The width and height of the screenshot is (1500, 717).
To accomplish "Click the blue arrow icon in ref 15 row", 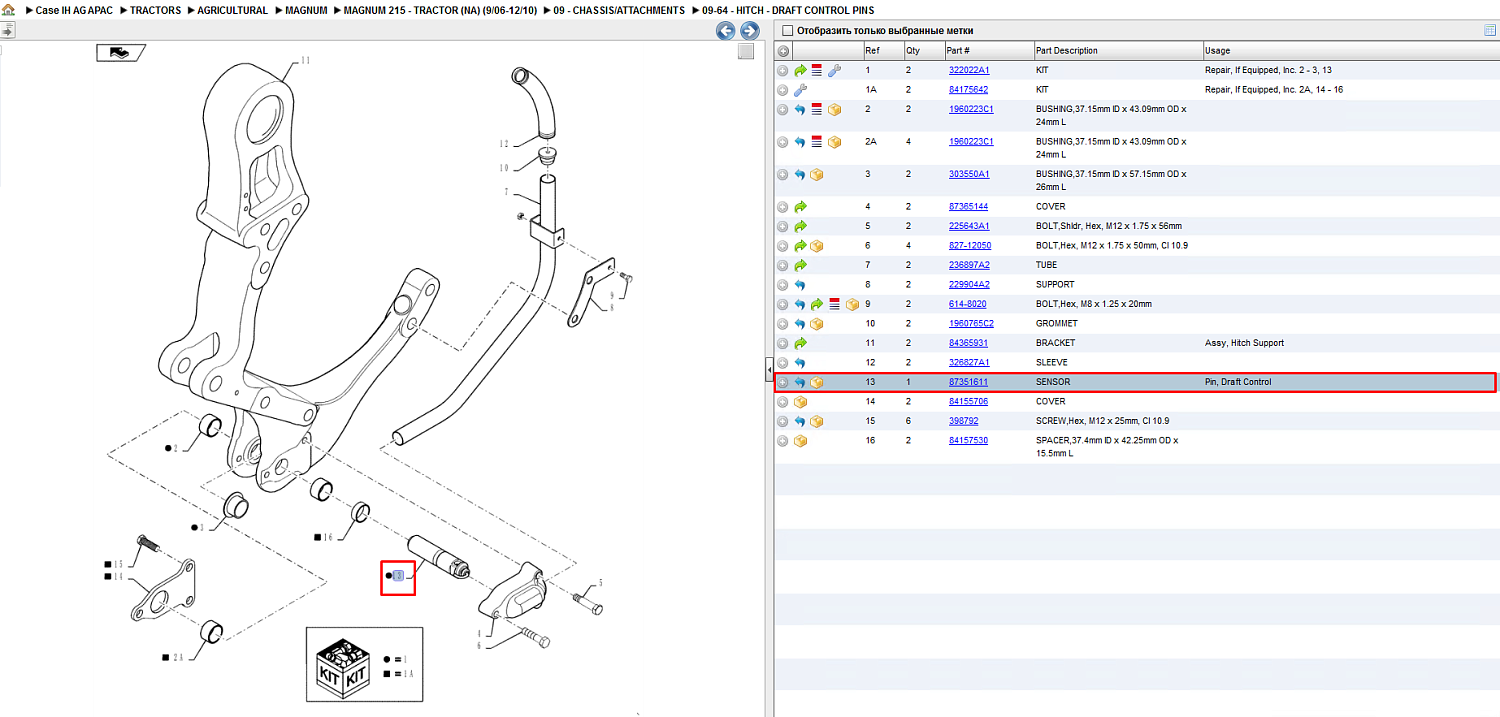I will pyautogui.click(x=800, y=421).
